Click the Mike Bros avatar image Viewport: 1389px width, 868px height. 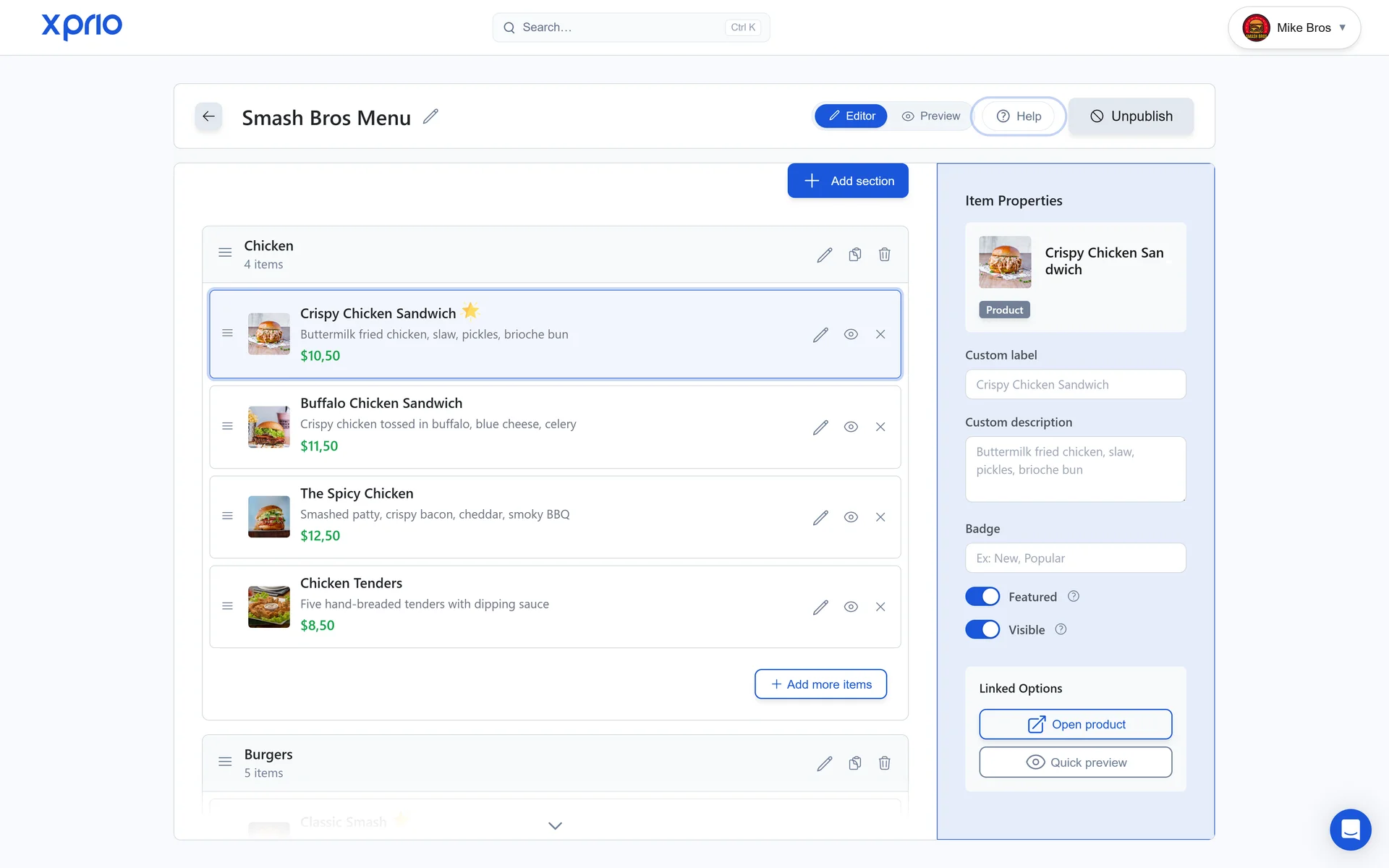[x=1256, y=27]
